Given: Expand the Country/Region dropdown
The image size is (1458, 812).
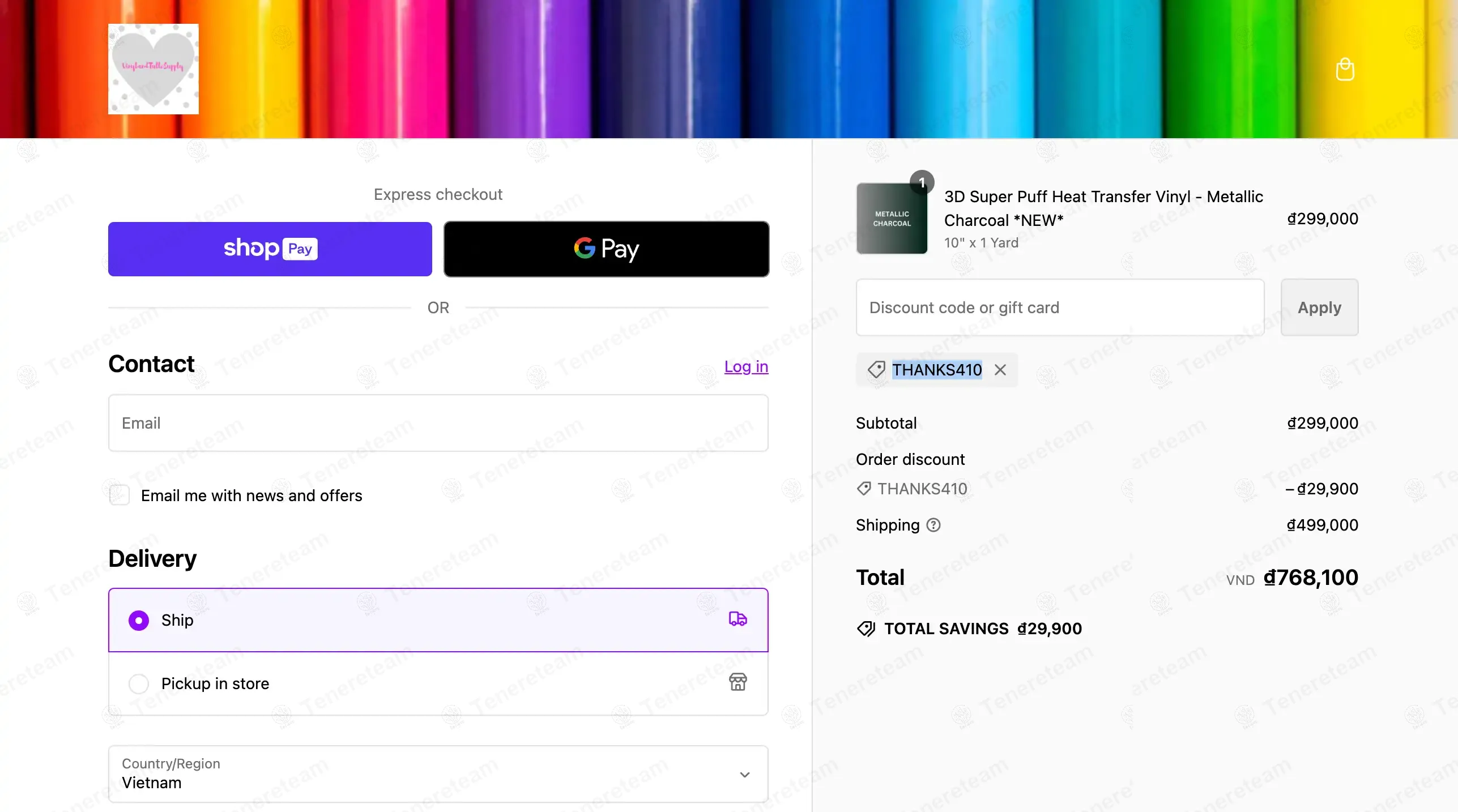Looking at the screenshot, I should [438, 773].
